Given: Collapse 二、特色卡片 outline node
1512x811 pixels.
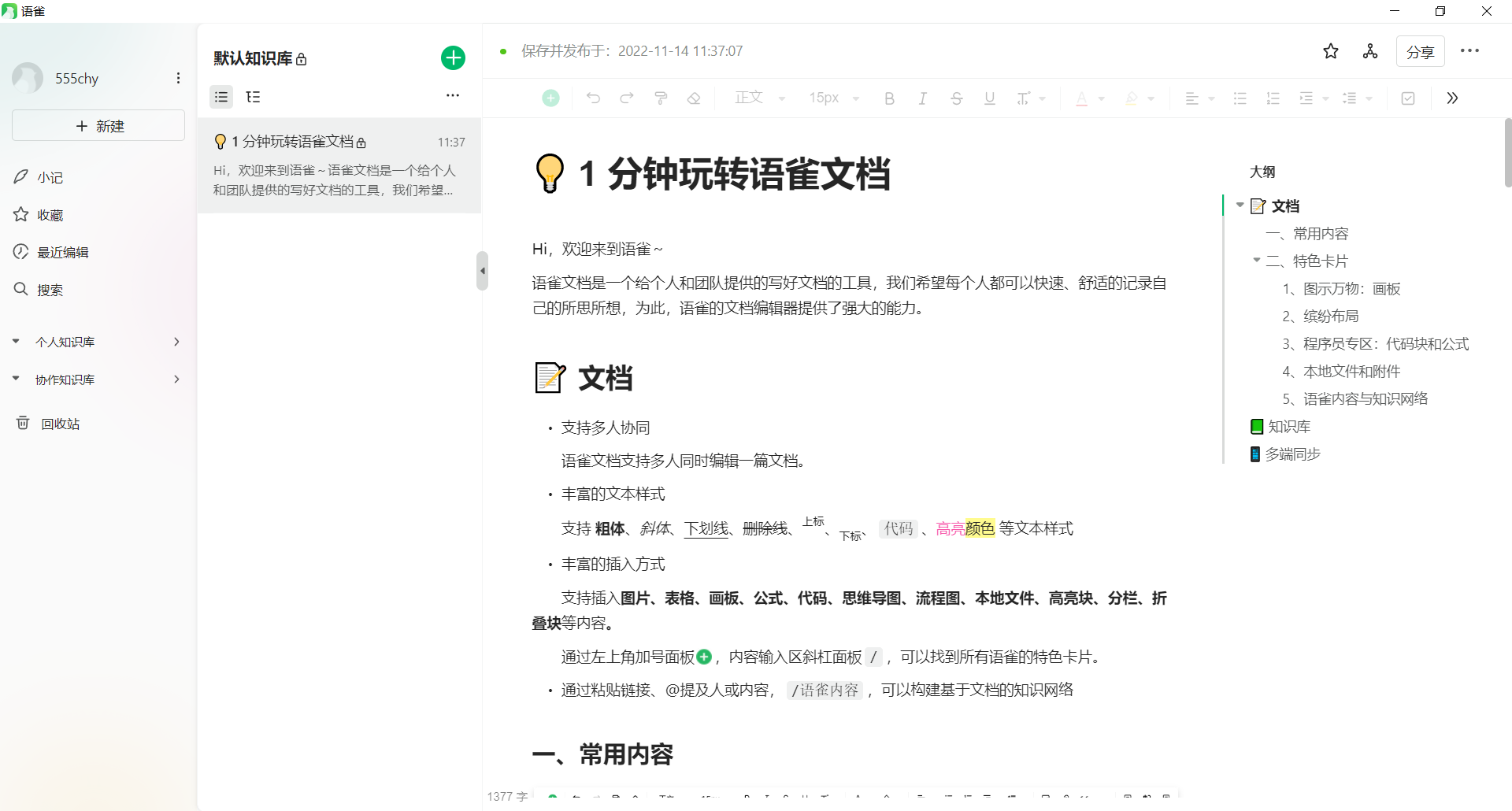Looking at the screenshot, I should (1257, 261).
